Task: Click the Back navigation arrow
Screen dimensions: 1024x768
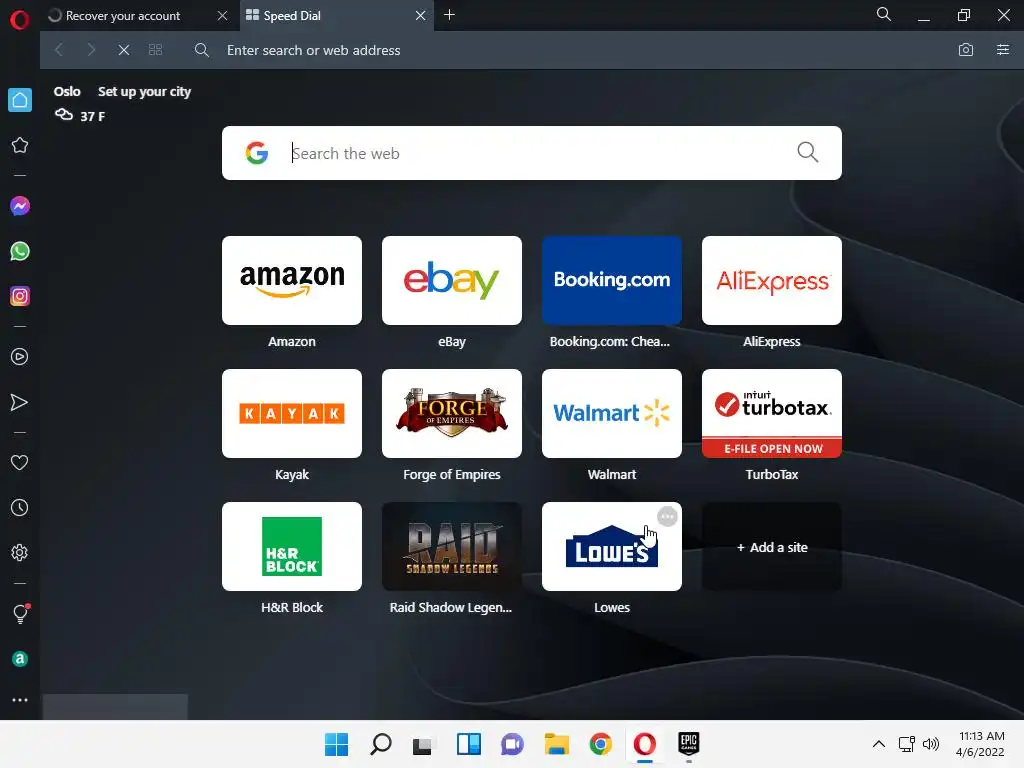Action: 59,50
